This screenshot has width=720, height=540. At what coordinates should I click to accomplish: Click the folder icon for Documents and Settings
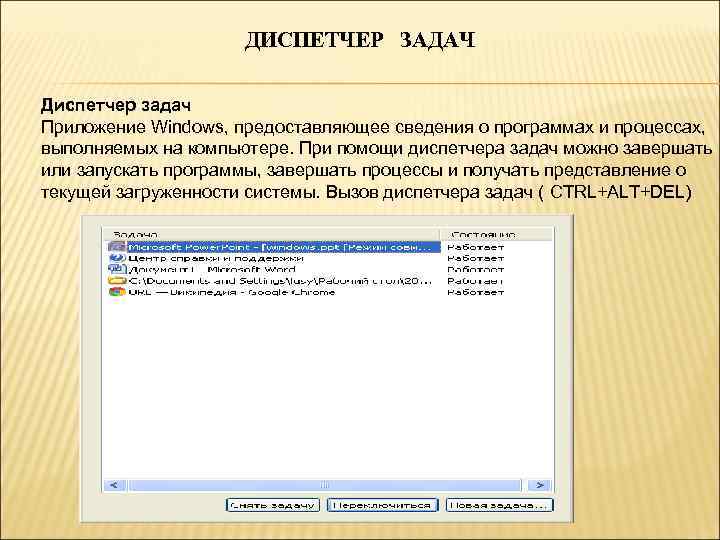(117, 280)
